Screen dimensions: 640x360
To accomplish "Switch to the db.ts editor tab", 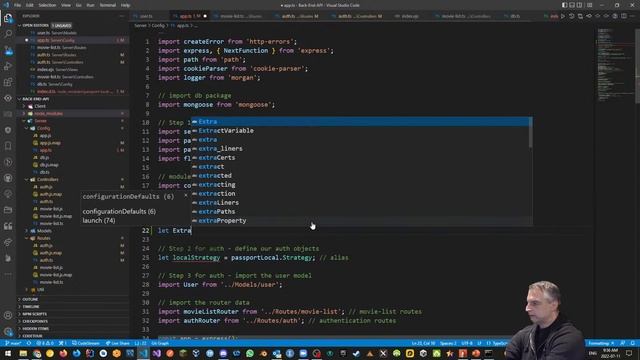I will [515, 16].
